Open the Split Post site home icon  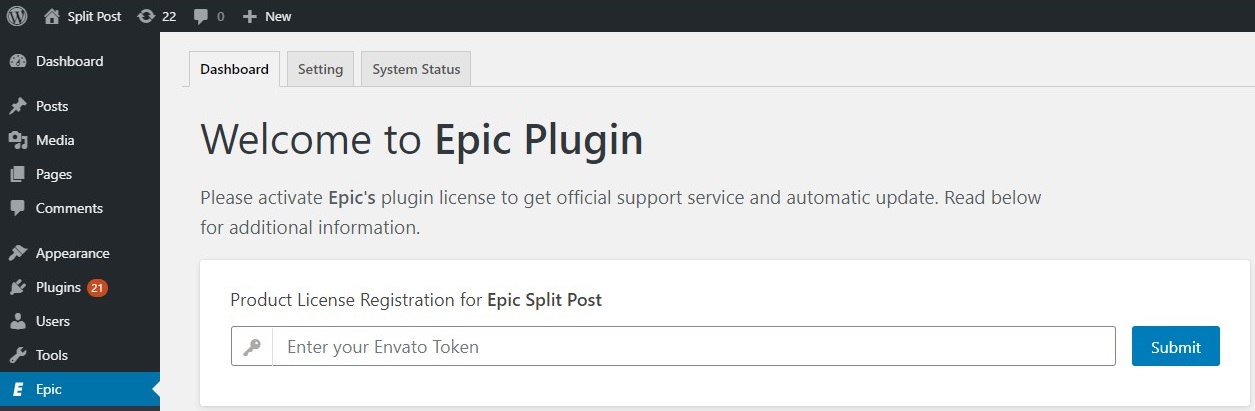point(52,16)
